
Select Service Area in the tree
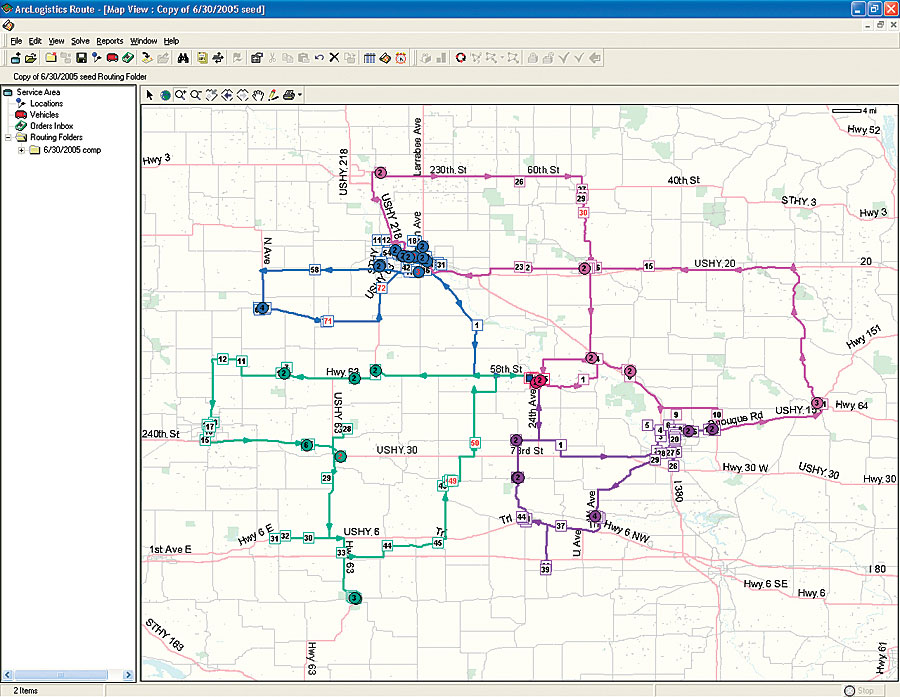pyautogui.click(x=38, y=92)
